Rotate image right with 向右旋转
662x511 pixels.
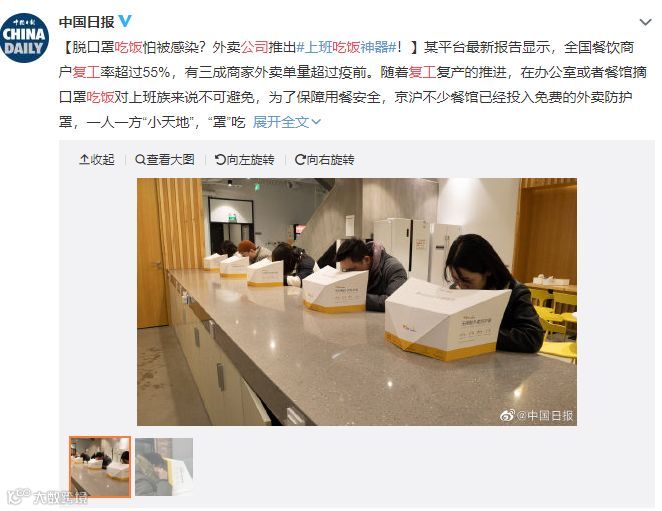click(324, 160)
